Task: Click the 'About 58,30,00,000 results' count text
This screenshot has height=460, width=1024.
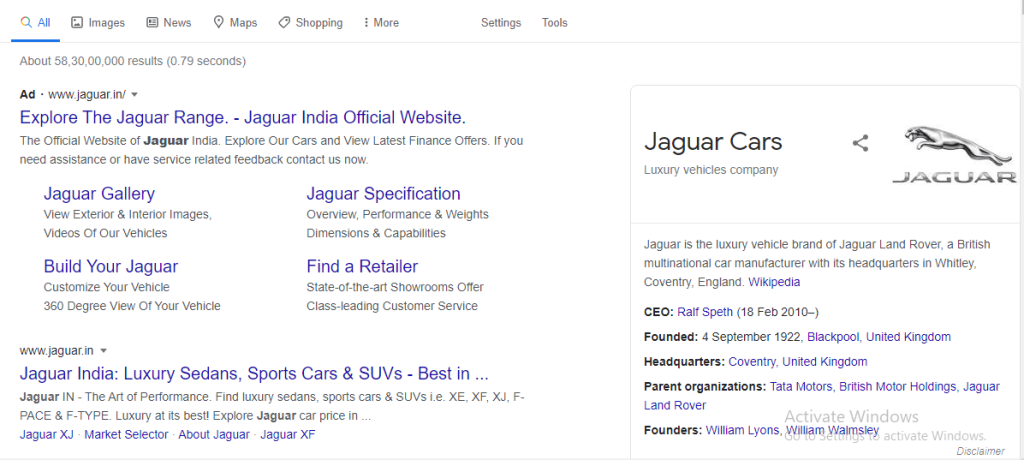Action: 133,61
